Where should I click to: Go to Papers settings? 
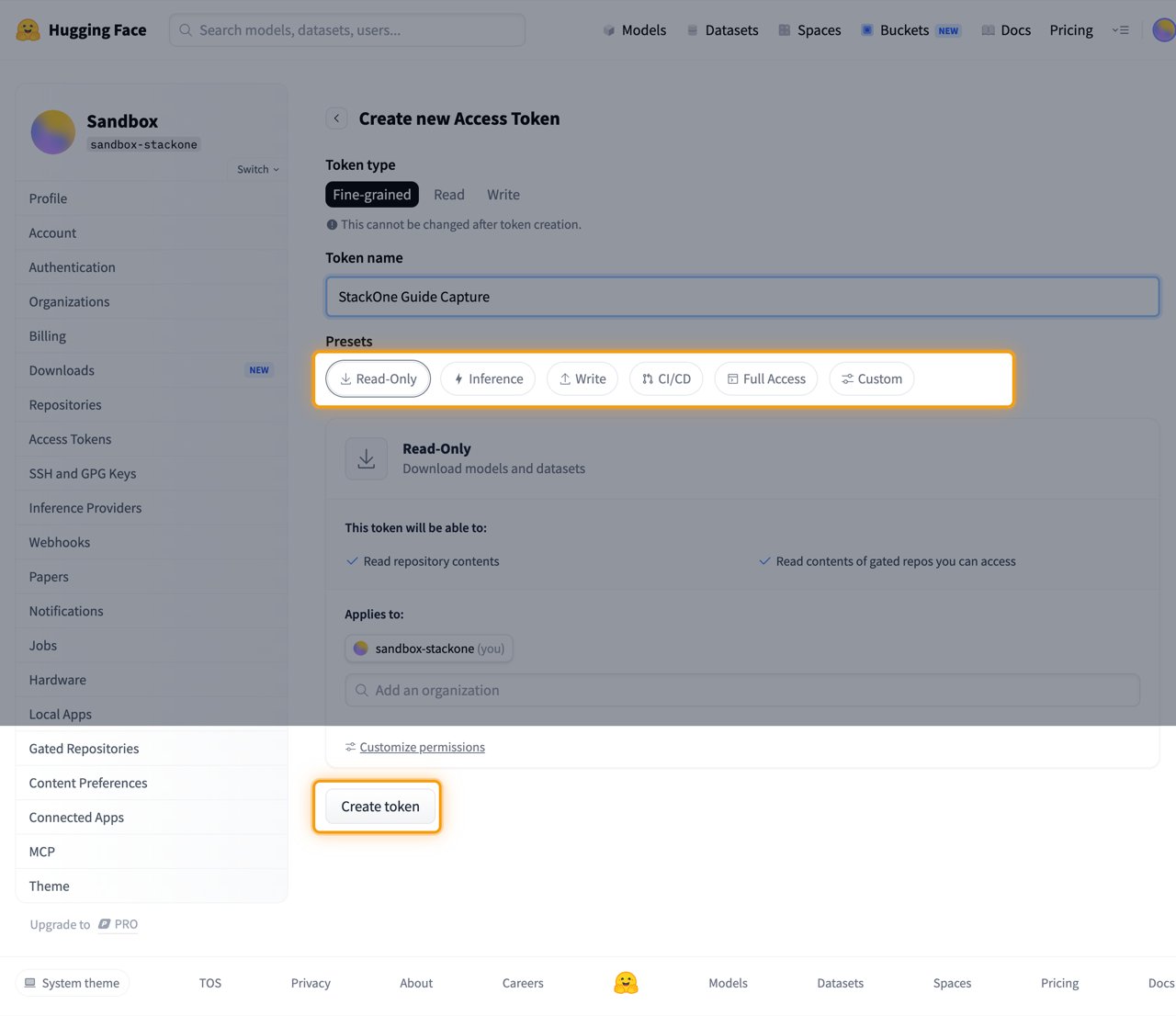coord(152,577)
